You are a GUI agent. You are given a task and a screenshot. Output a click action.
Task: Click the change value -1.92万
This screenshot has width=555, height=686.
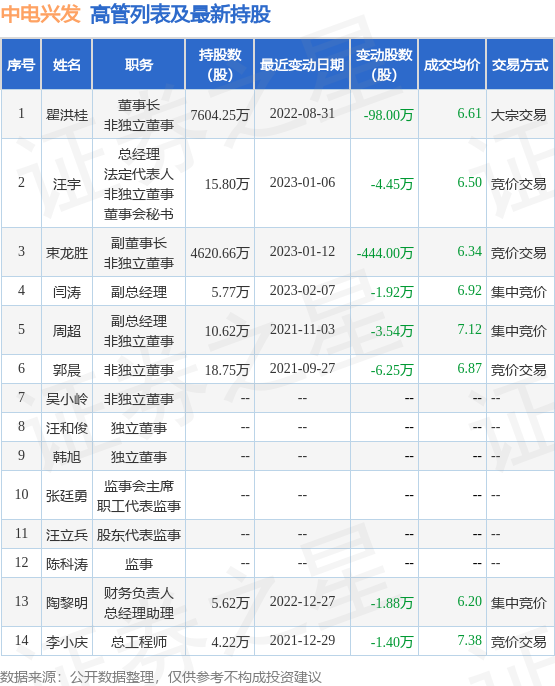pyautogui.click(x=392, y=291)
